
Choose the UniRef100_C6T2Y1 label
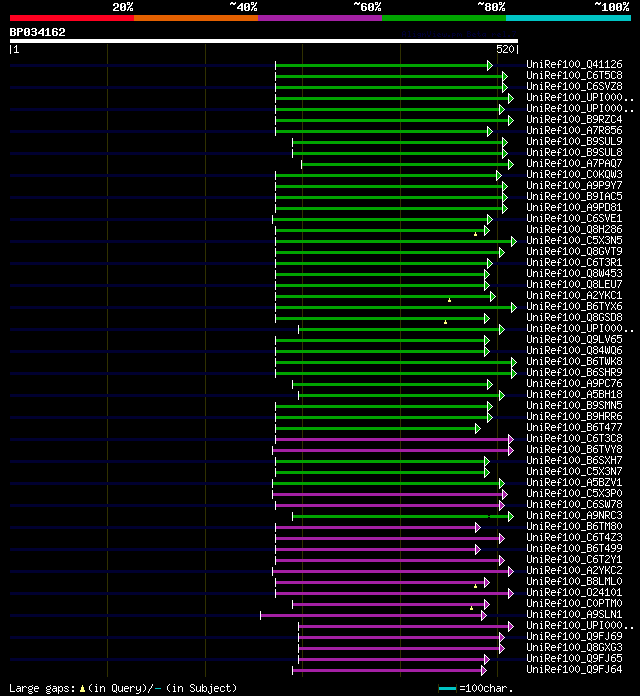tap(574, 559)
